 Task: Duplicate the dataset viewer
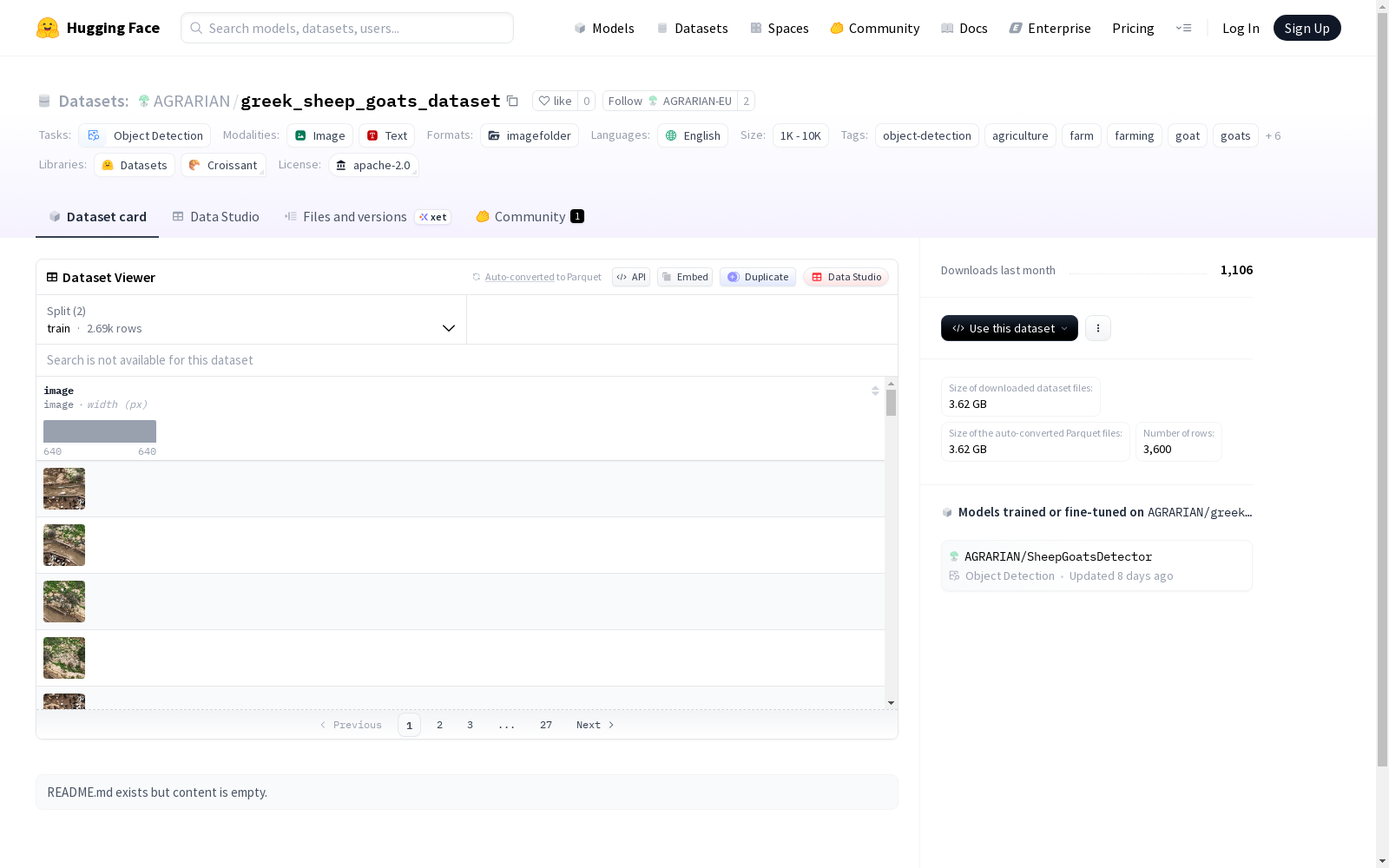[758, 277]
